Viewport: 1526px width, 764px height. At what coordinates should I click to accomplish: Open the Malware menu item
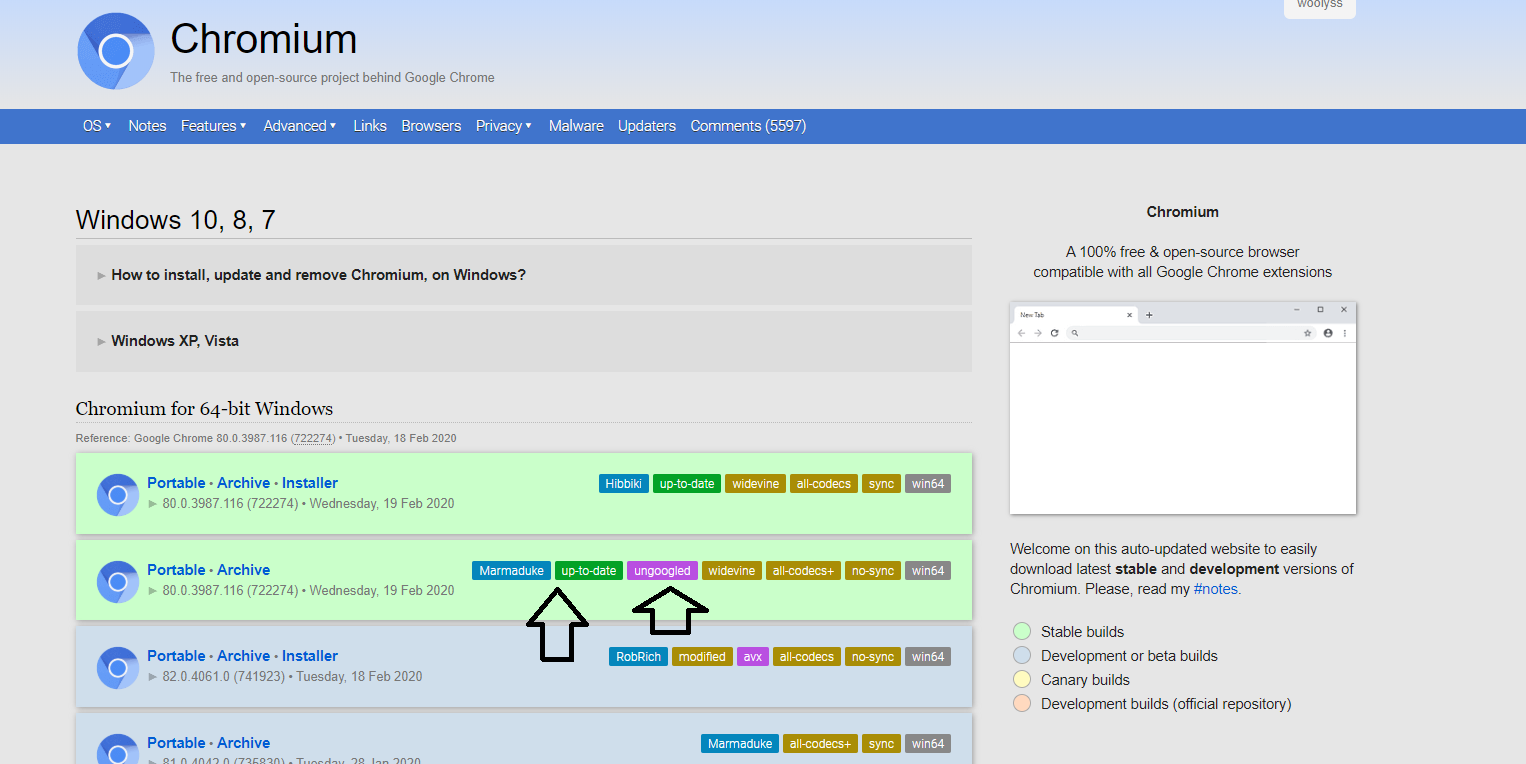coord(576,126)
